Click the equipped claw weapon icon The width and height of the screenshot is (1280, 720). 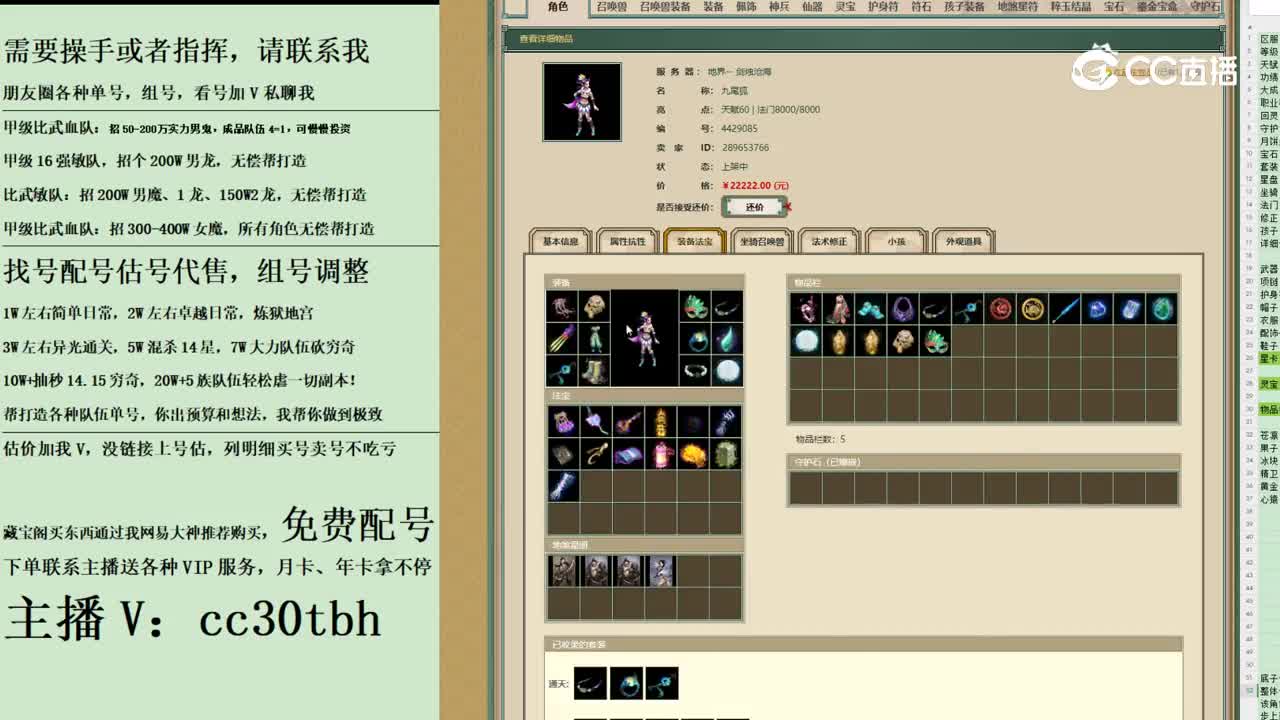point(562,338)
